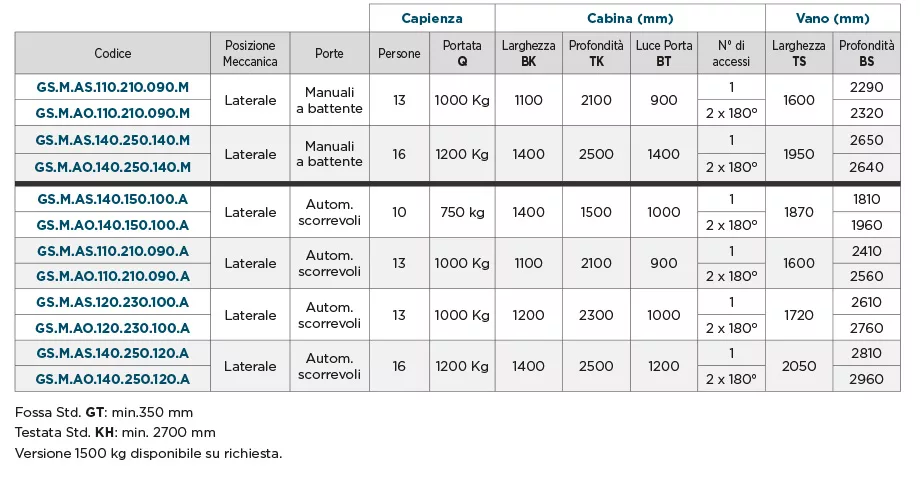Click the Larghezza TS column header
The image size is (920, 500).
799,53
